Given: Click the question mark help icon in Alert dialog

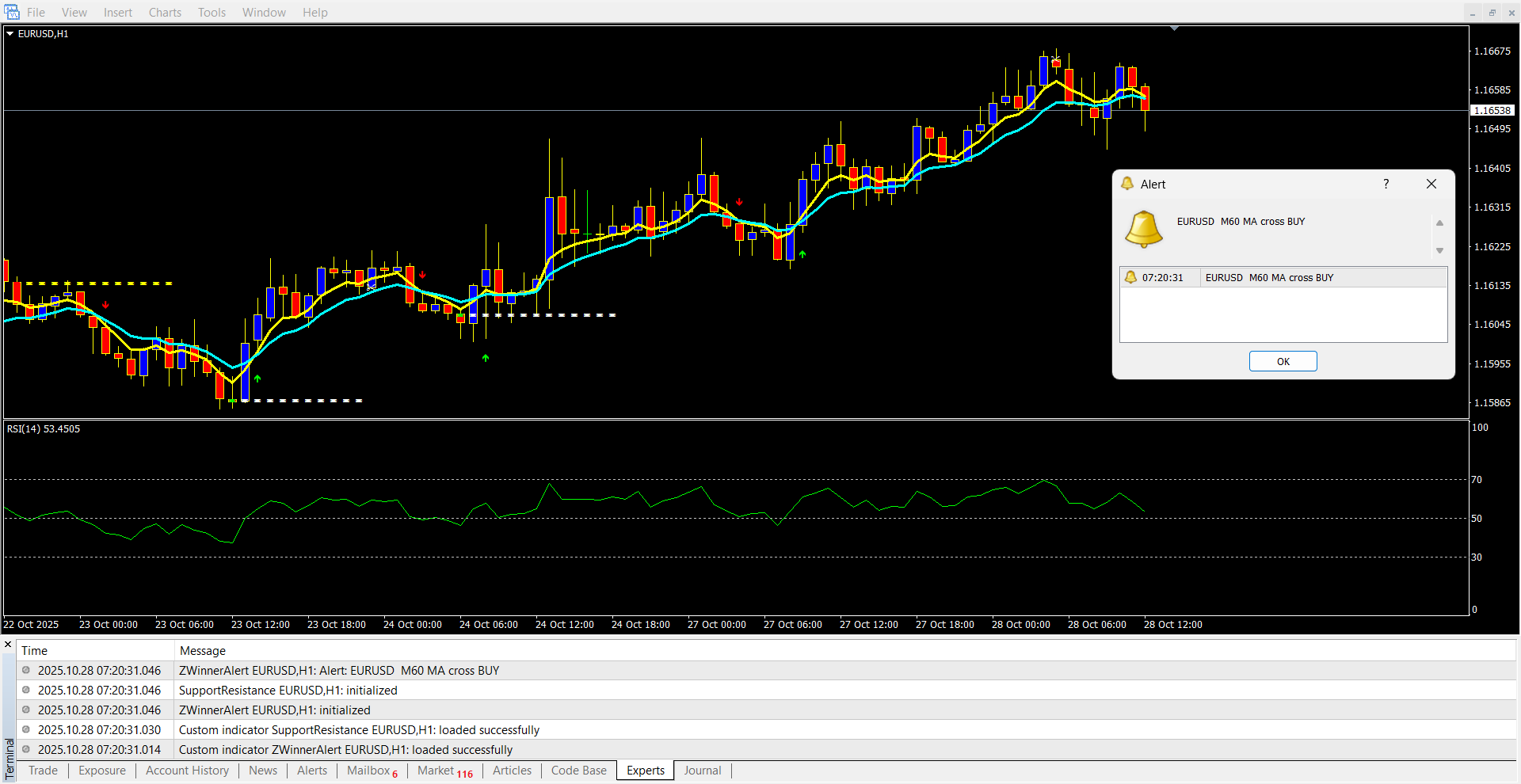Looking at the screenshot, I should point(1386,184).
